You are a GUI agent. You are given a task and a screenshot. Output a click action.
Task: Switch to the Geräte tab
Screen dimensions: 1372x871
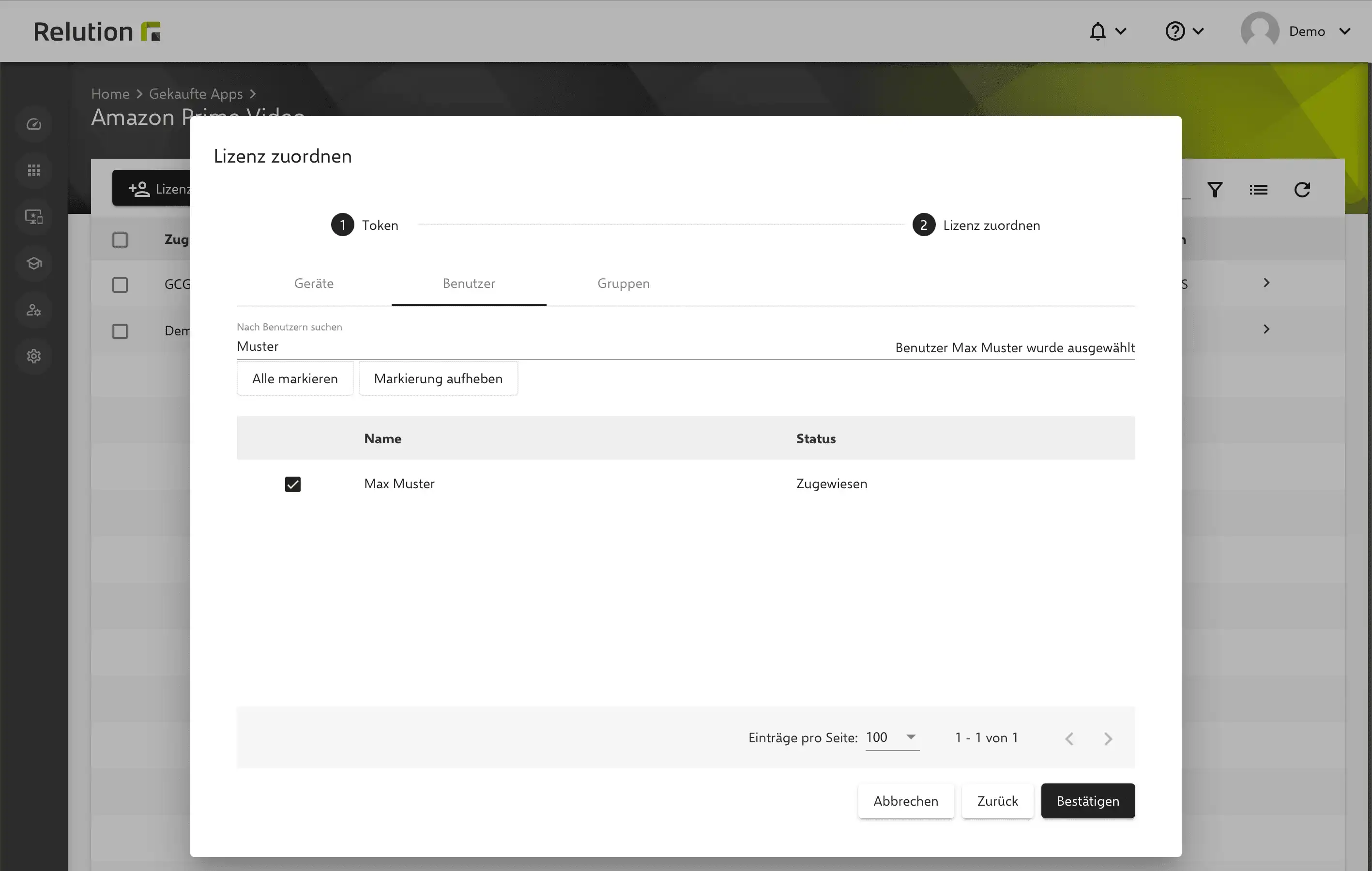[x=314, y=284]
